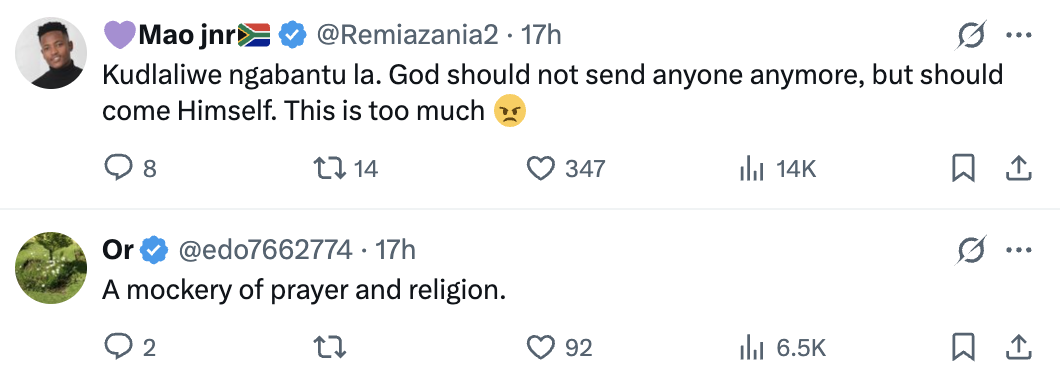Open more options on Or's tweet

1018,251
